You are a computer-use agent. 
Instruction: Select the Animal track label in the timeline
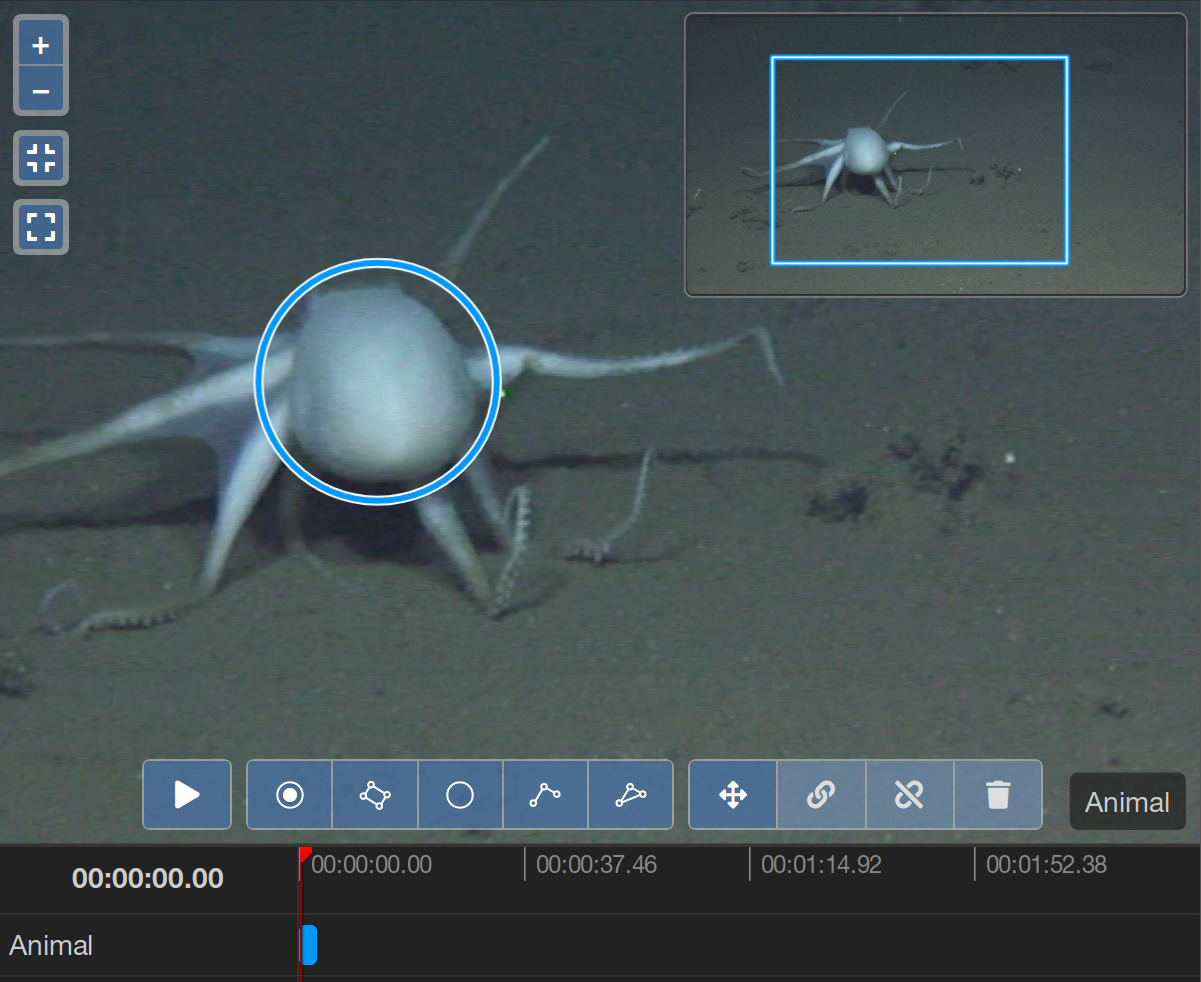click(52, 945)
